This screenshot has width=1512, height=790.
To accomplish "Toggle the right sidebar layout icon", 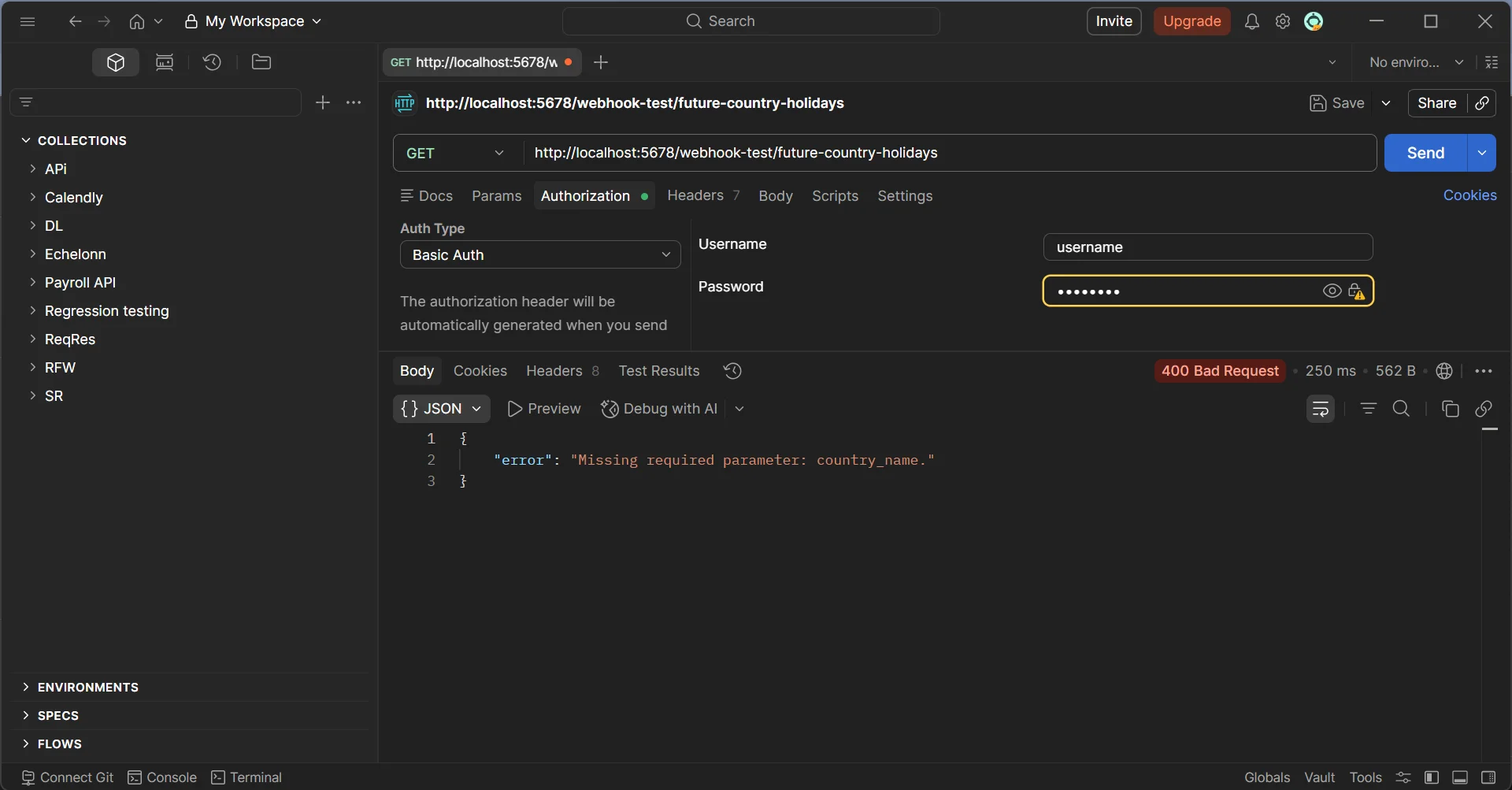I will tap(1488, 777).
